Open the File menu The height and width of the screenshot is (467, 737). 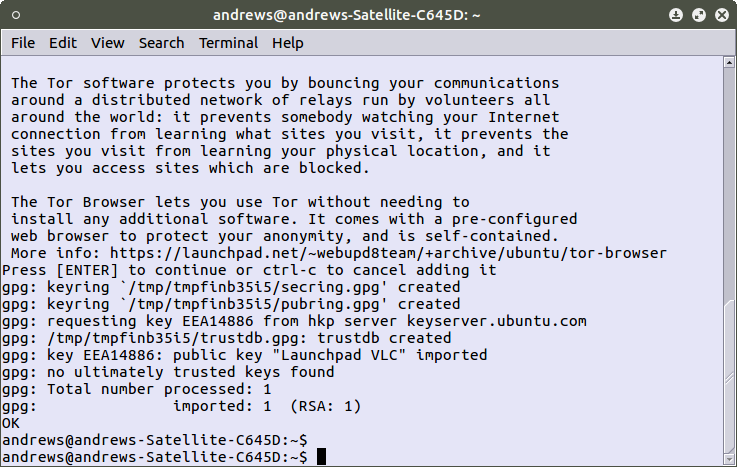22,43
